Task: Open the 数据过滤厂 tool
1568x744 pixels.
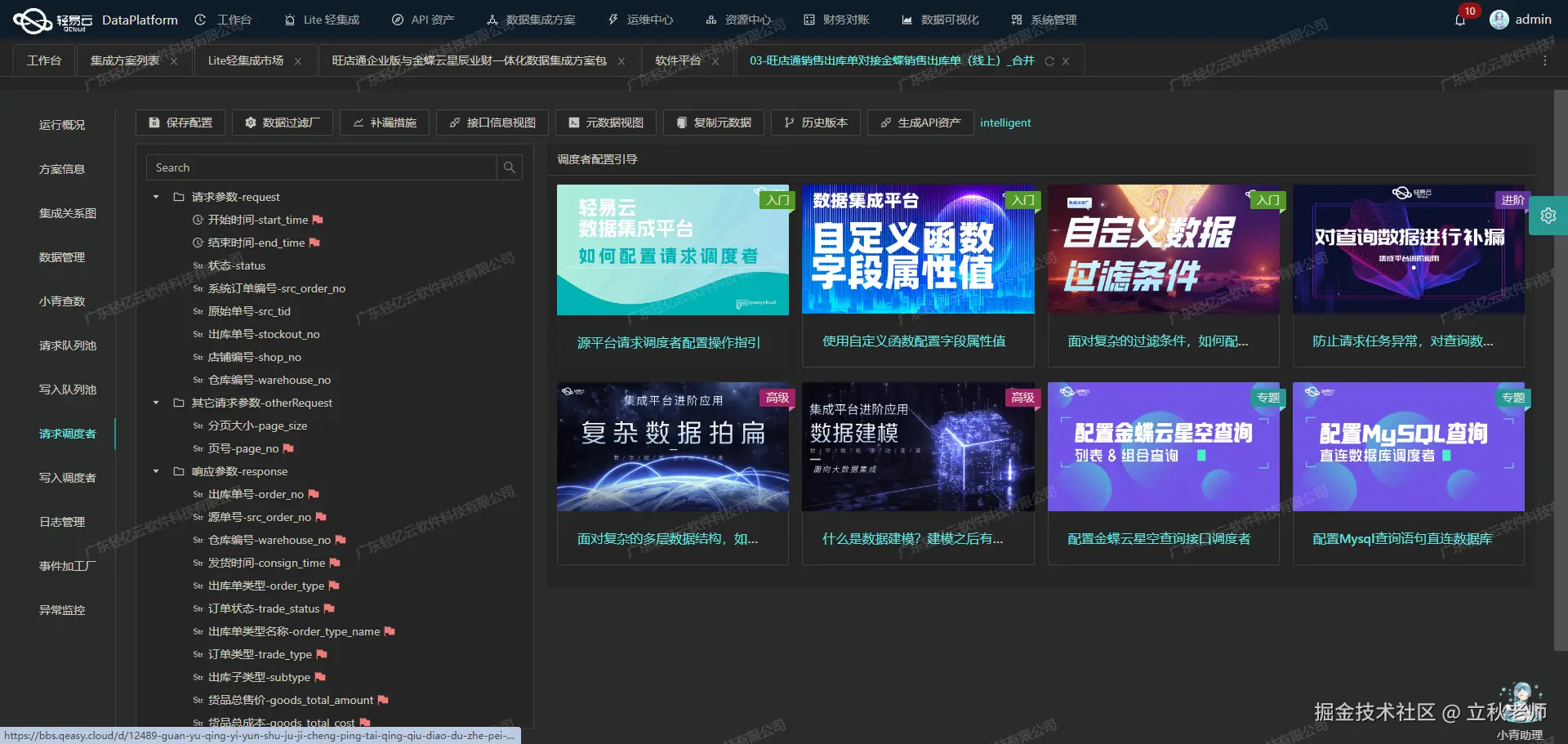Action: 283,123
